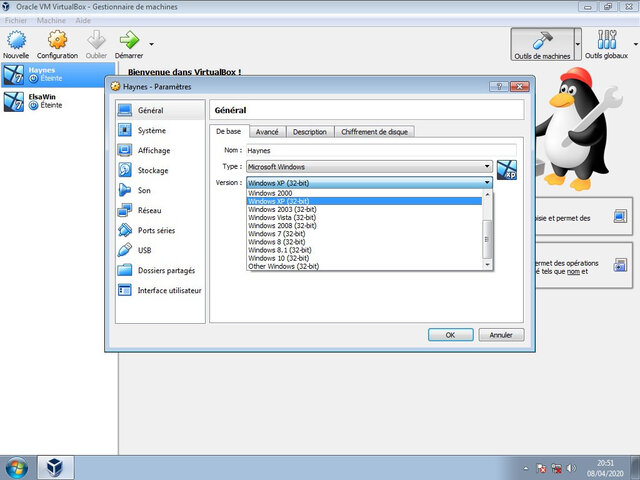Open Configuration gear icon in toolbar
Image resolution: width=640 pixels, height=480 pixels.
click(57, 40)
